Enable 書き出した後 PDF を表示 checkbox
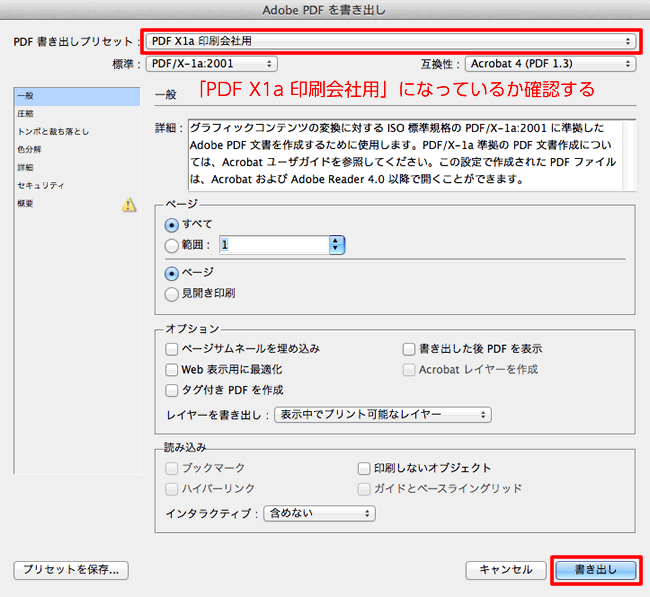 (x=409, y=349)
